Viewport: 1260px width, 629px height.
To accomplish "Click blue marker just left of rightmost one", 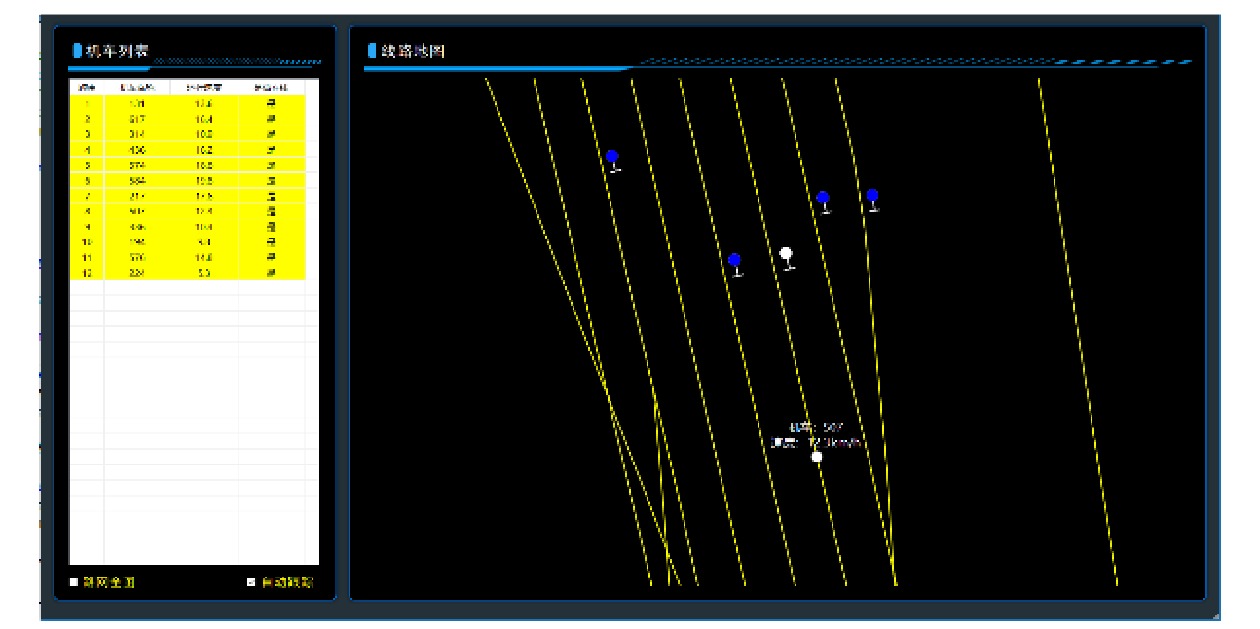I will click(823, 199).
